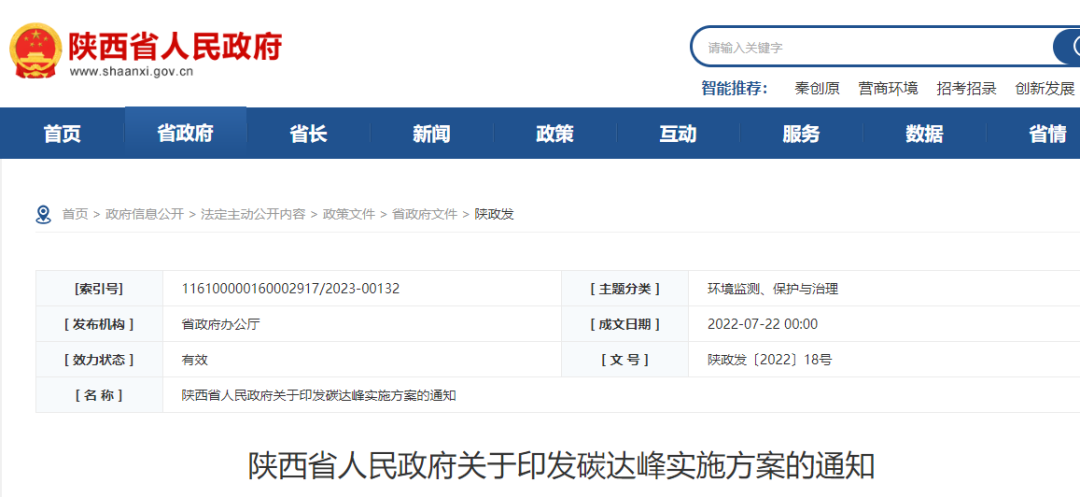1080x497 pixels.
Task: Click the 效力状态 label cell
Action: (99, 360)
